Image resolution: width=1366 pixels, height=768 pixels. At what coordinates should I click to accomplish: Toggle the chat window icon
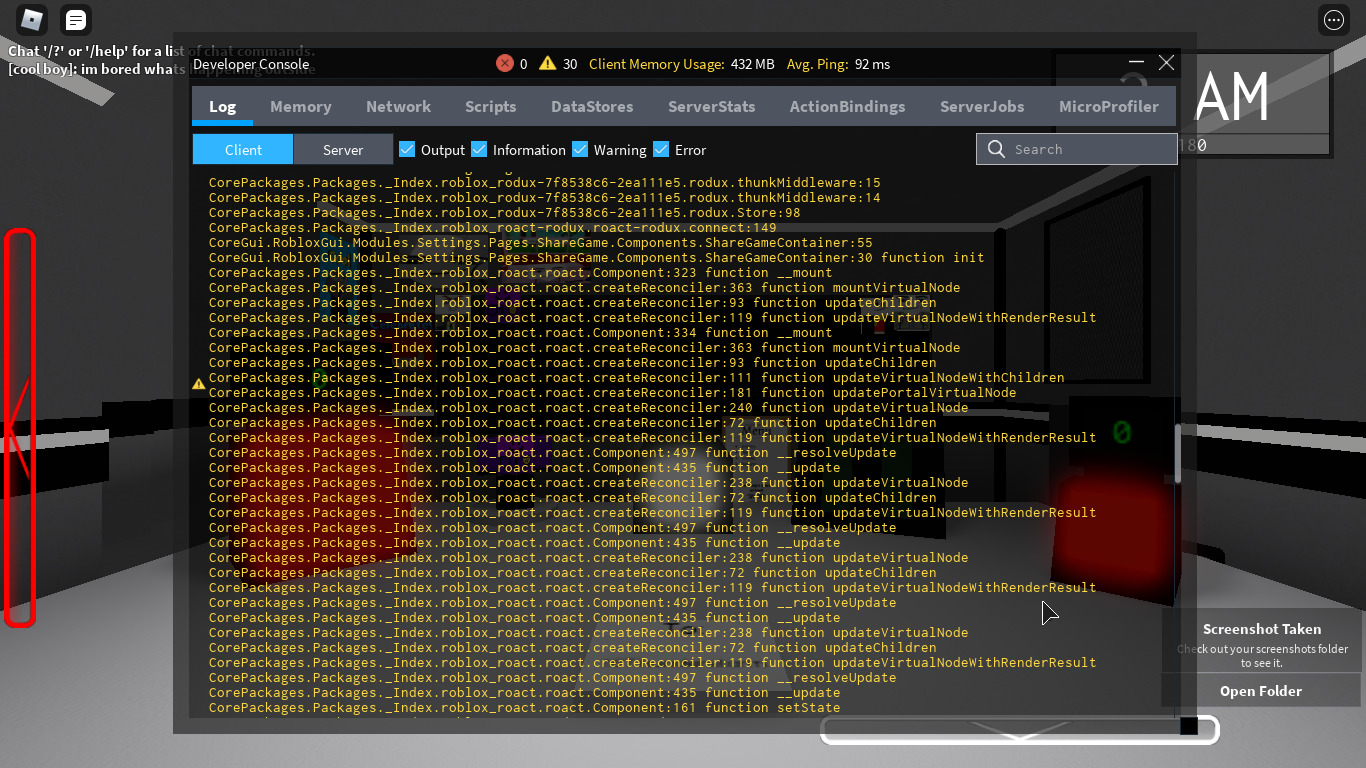coord(75,19)
